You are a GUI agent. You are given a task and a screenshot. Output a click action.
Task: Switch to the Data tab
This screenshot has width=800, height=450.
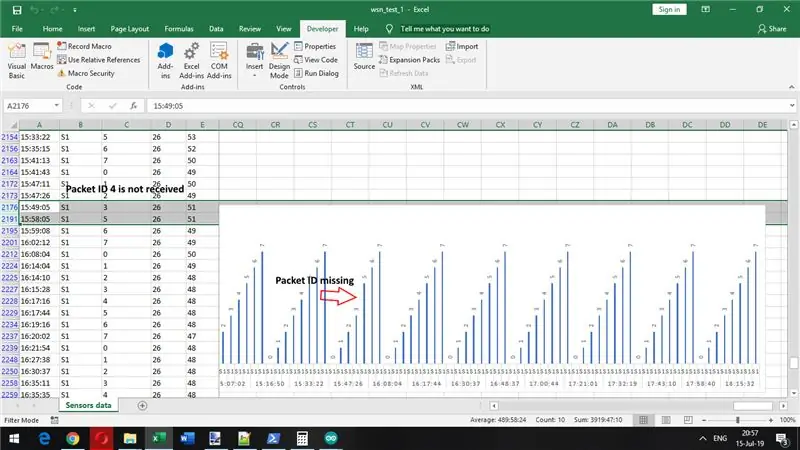click(x=216, y=29)
